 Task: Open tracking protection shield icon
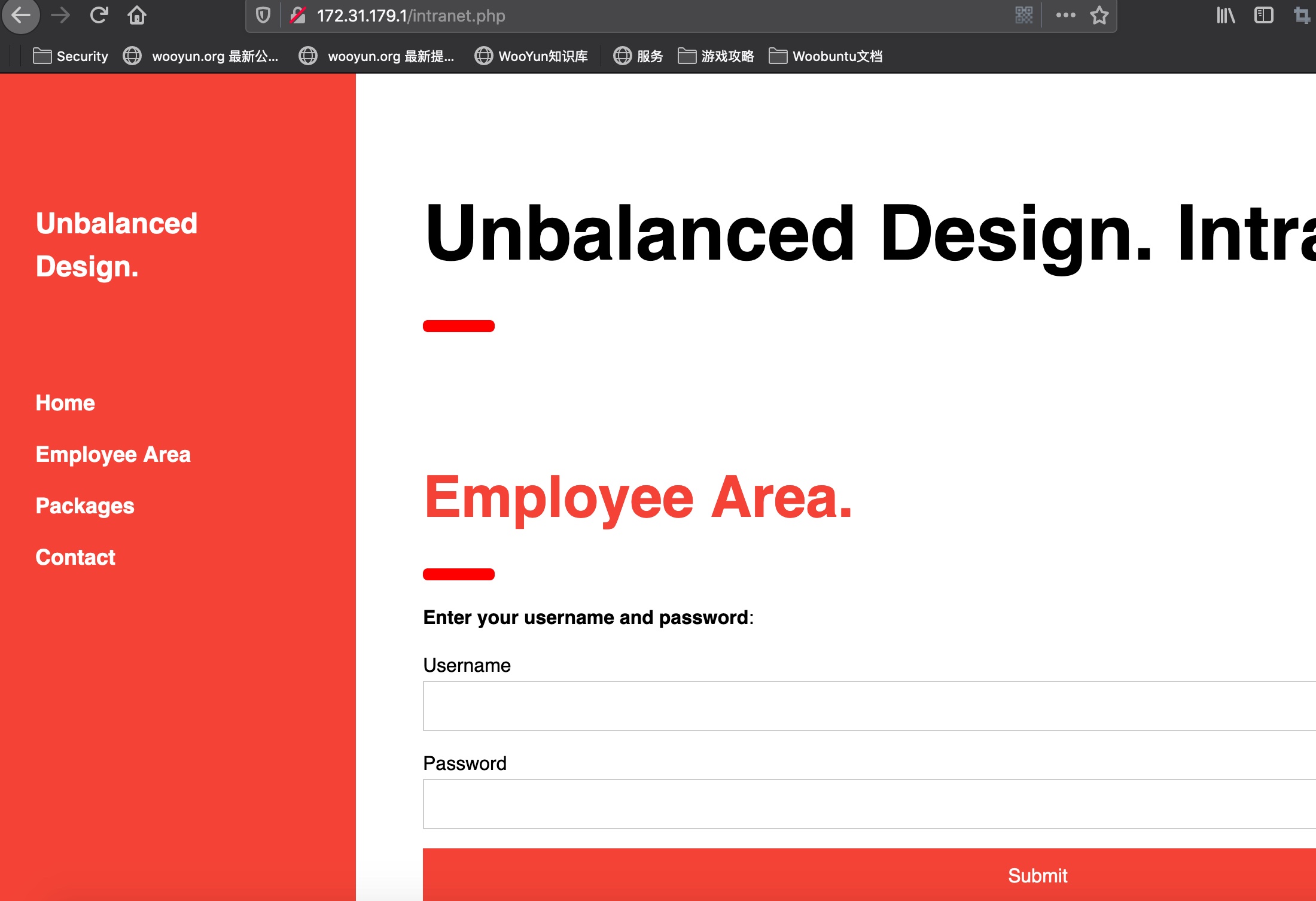coord(263,15)
